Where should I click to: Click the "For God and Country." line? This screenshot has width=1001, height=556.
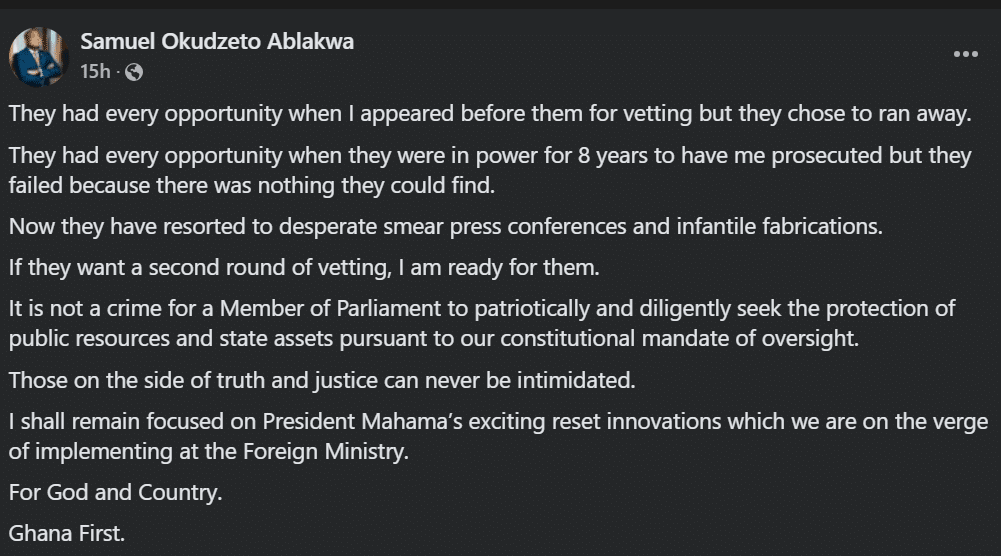pyautogui.click(x=116, y=493)
